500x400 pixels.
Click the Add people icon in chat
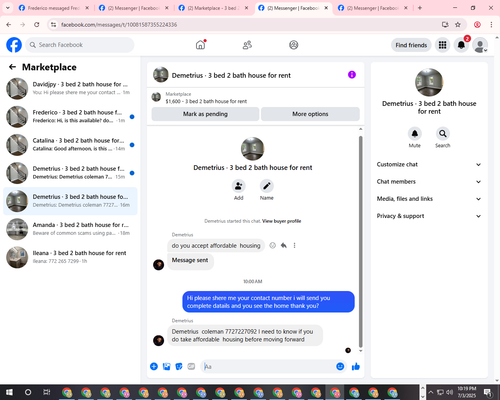pyautogui.click(x=238, y=186)
